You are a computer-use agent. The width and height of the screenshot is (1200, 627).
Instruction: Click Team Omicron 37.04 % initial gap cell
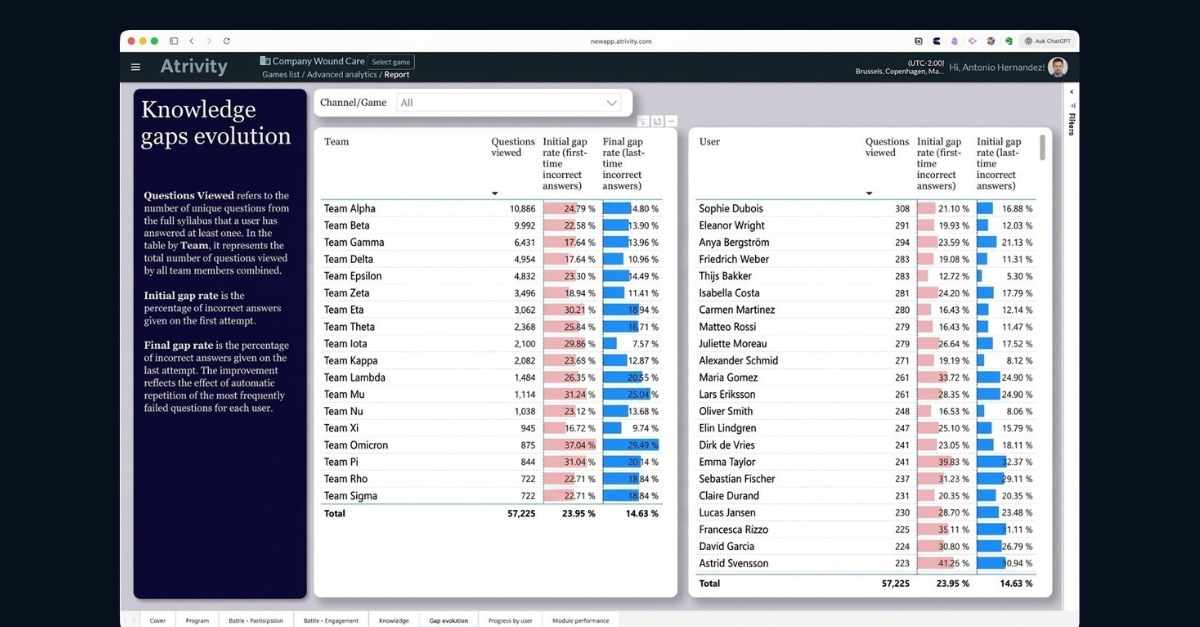570,445
